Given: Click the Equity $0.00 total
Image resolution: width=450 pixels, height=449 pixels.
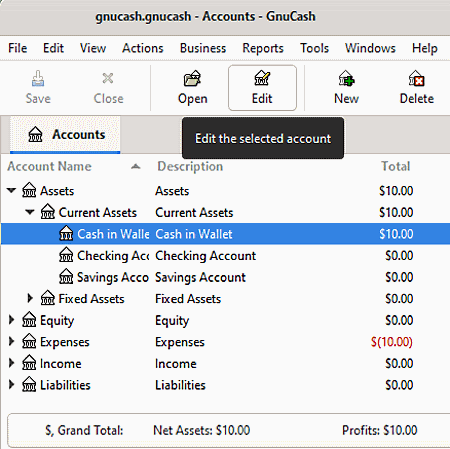Looking at the screenshot, I should [399, 320].
